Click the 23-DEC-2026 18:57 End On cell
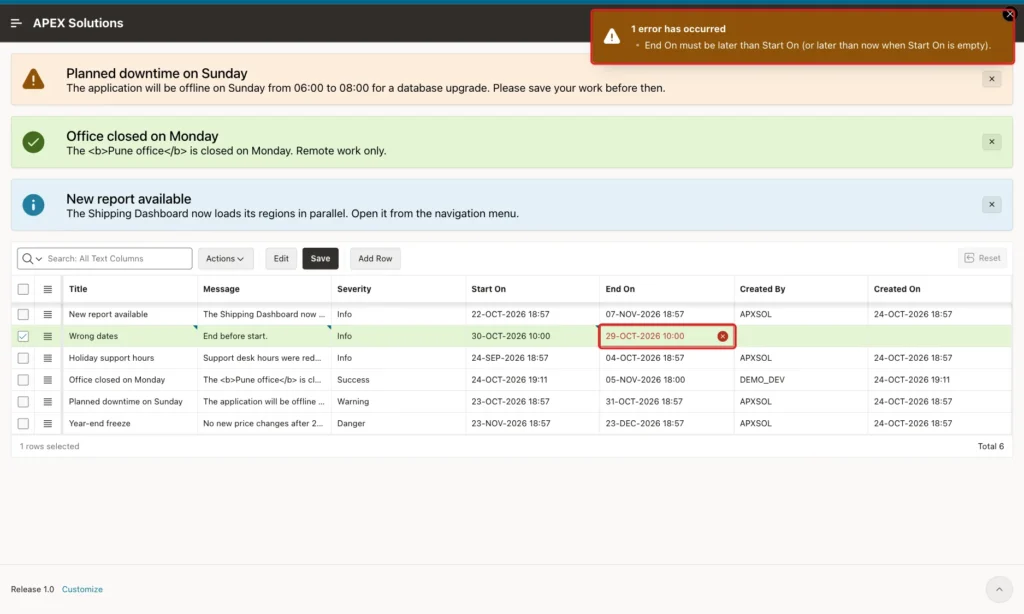Image resolution: width=1024 pixels, height=614 pixels. point(667,423)
